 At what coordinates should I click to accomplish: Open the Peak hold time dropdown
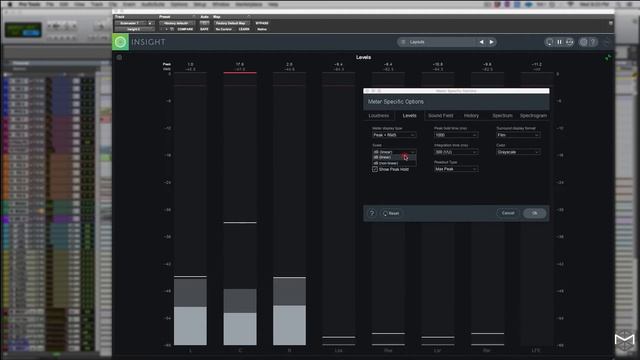point(456,135)
